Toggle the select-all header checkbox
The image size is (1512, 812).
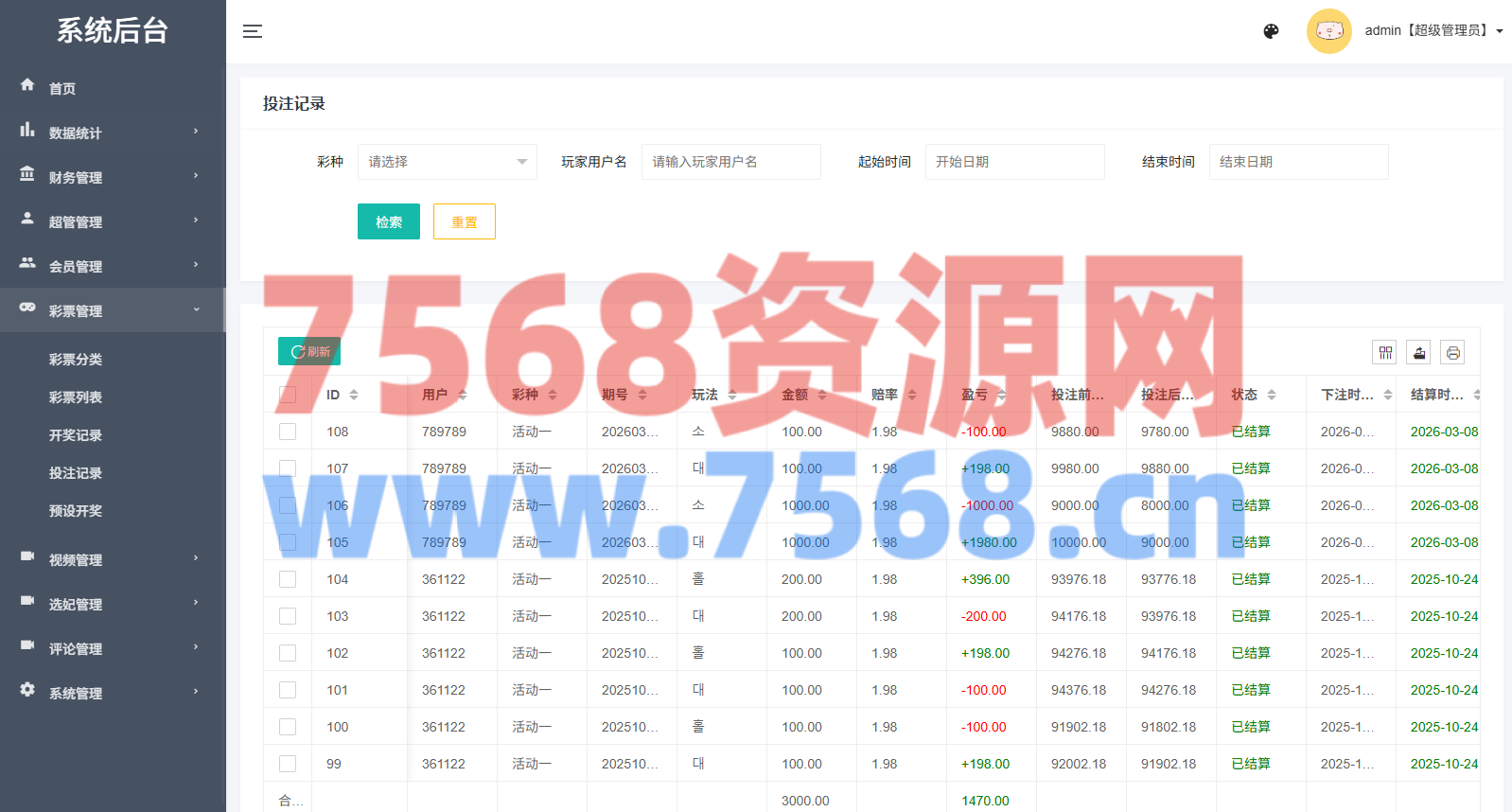(288, 395)
